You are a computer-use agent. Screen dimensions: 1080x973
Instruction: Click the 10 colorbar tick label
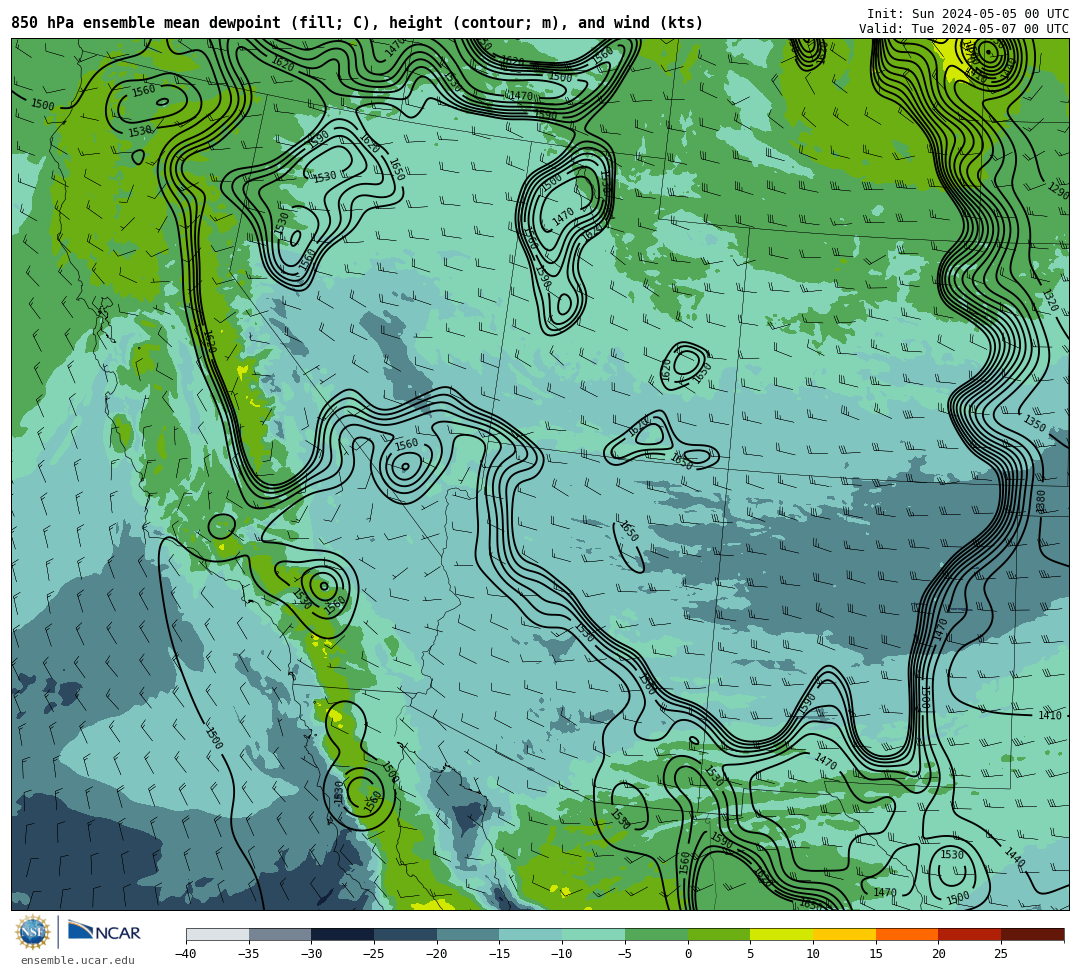813,954
